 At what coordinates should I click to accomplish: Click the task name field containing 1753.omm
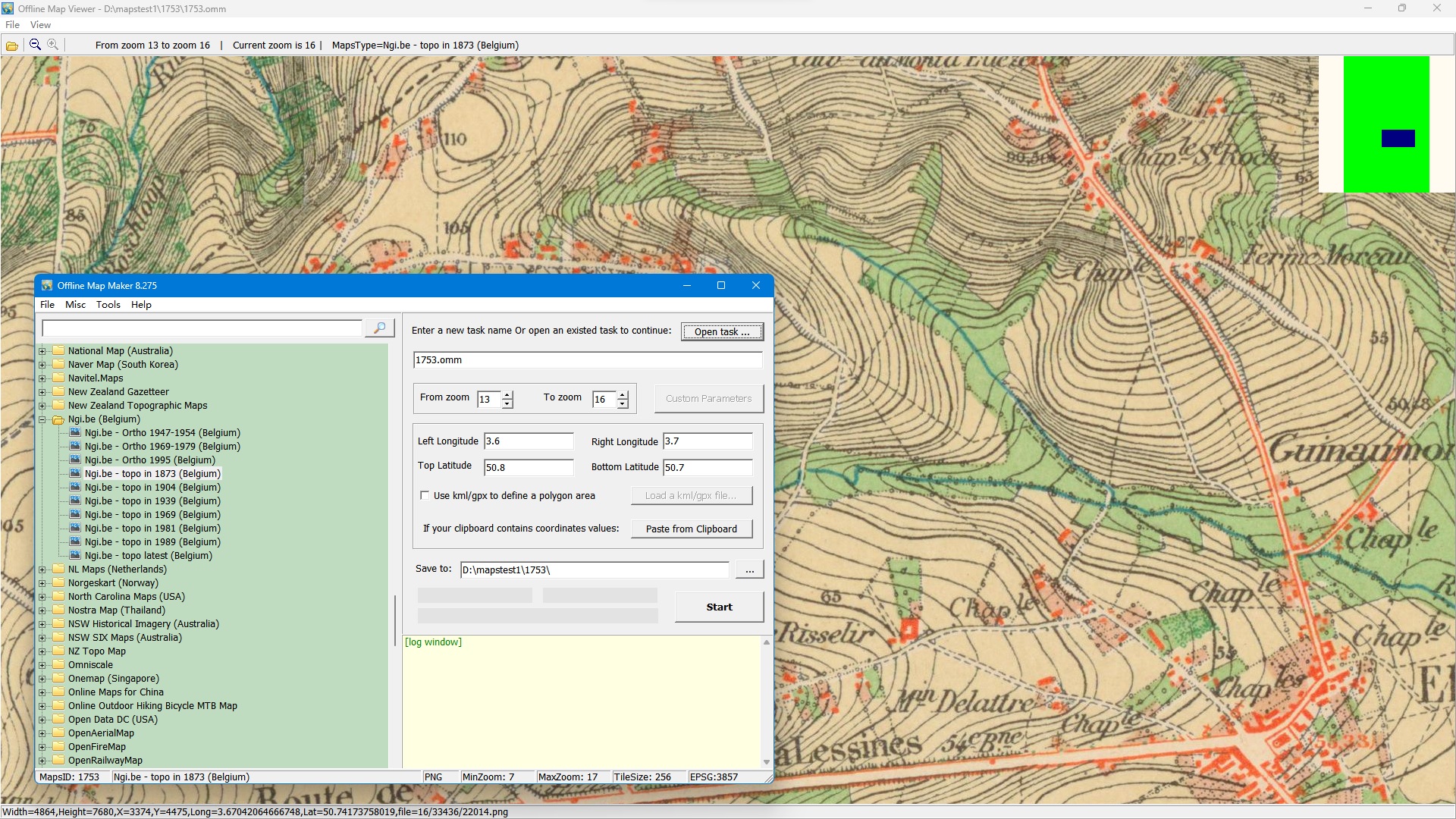(x=588, y=359)
